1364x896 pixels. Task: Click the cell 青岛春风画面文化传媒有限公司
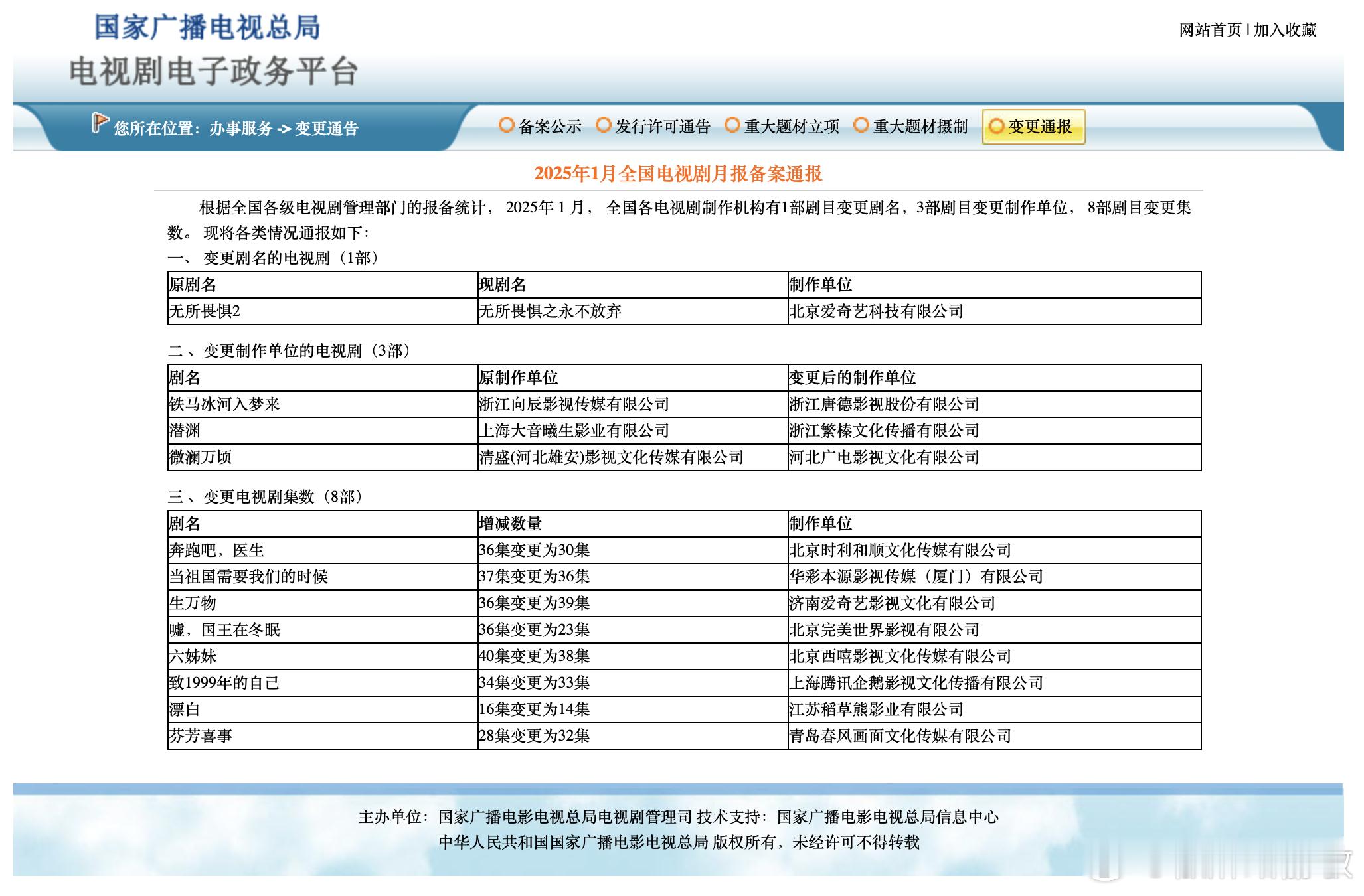click(994, 736)
